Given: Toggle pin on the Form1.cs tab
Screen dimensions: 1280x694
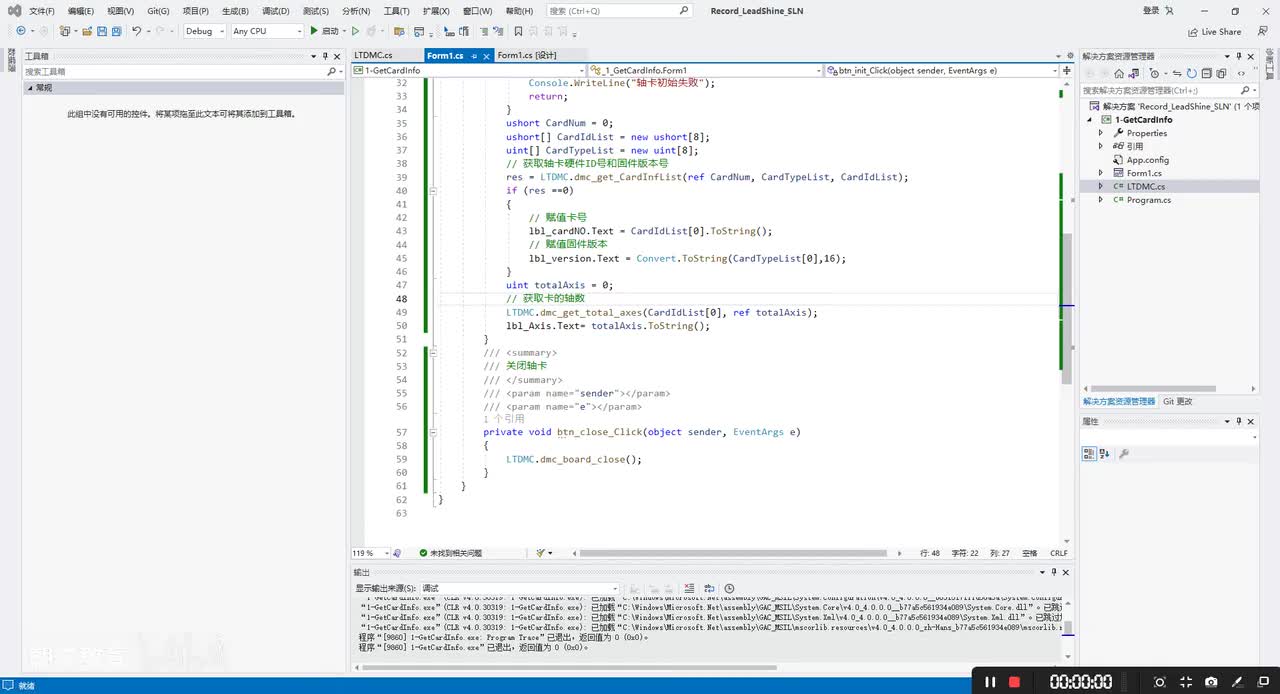Looking at the screenshot, I should click(x=474, y=56).
